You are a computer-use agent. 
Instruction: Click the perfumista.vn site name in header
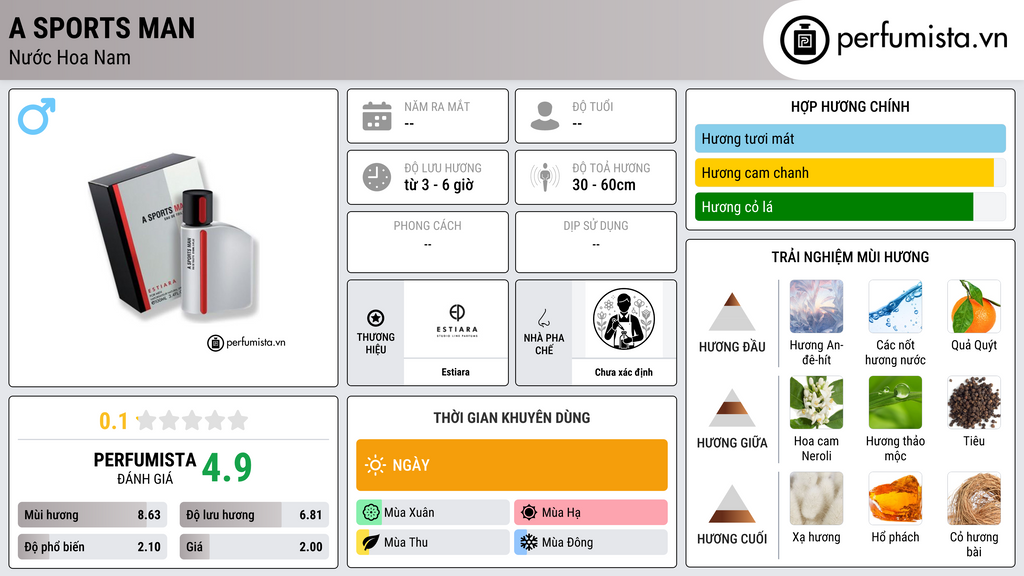(922, 39)
